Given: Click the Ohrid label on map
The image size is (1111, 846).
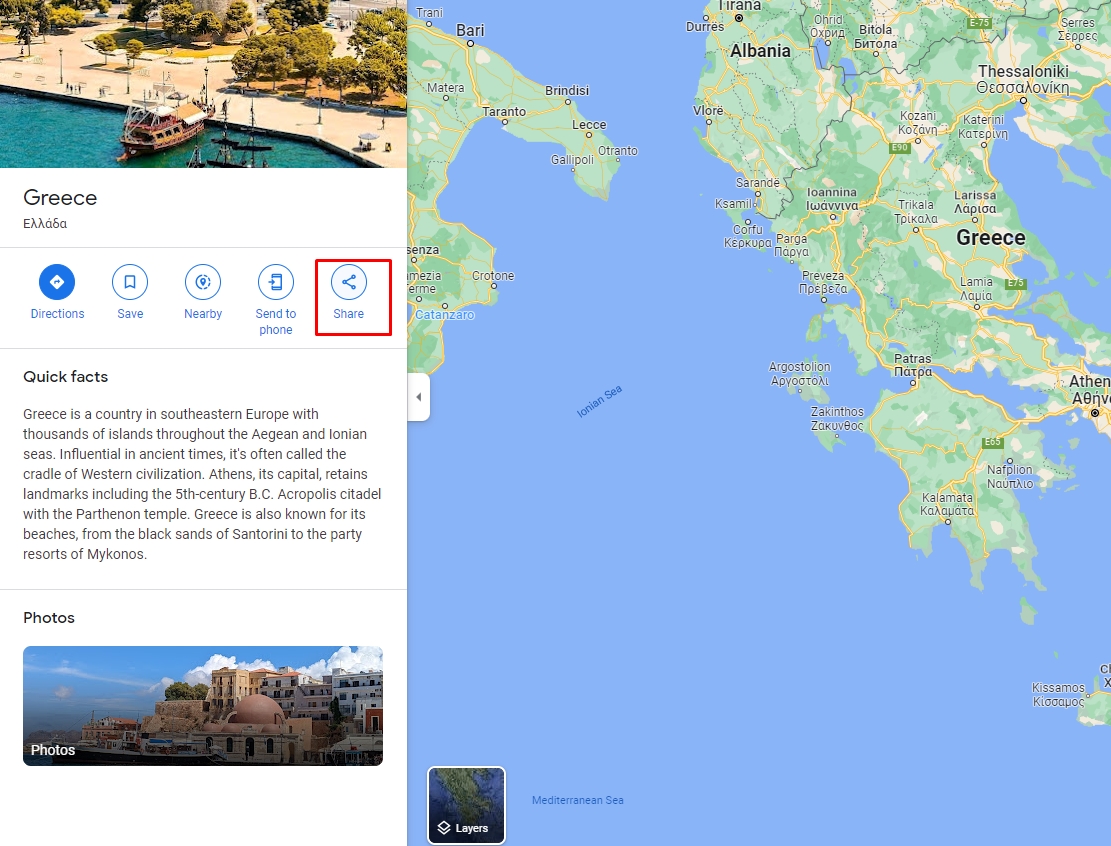Looking at the screenshot, I should 828,26.
